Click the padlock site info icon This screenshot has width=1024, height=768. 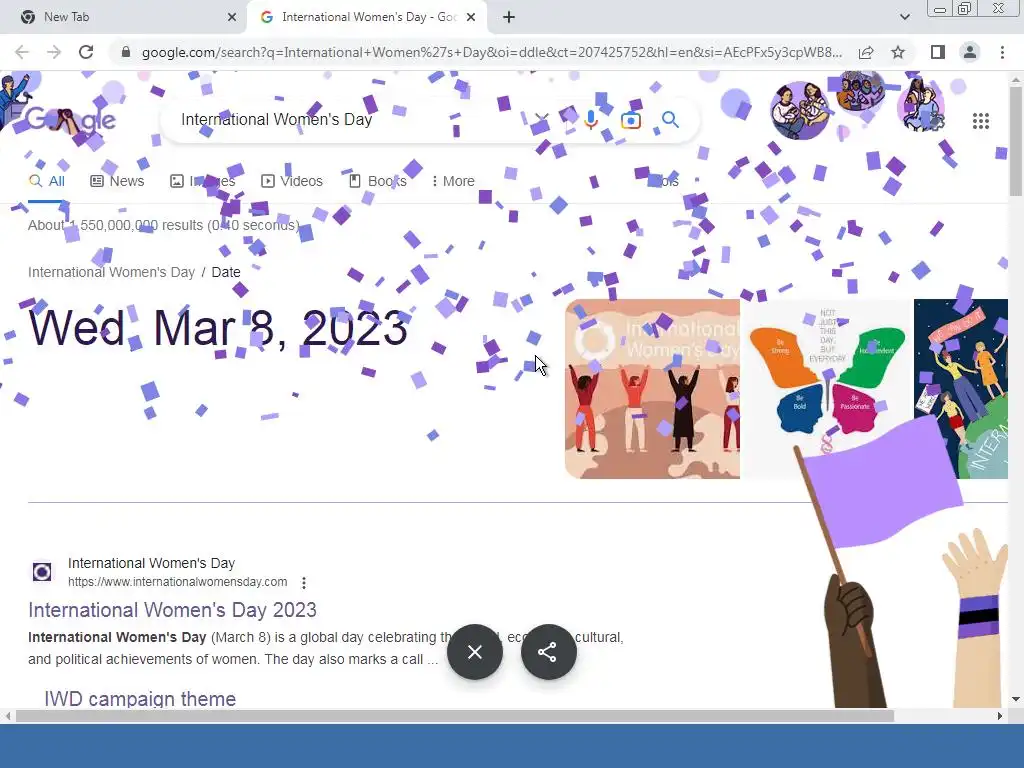click(x=125, y=52)
